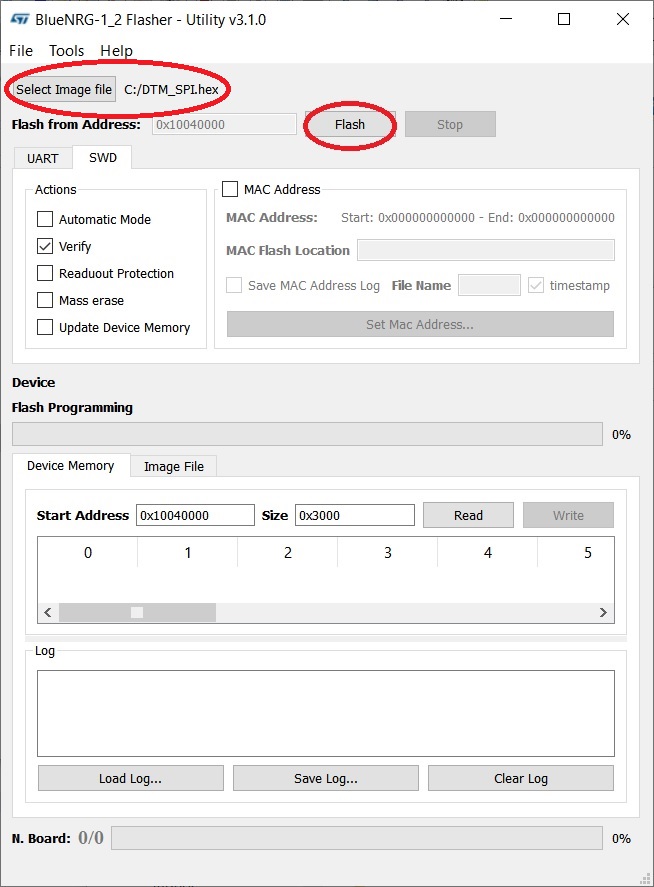Click the Size input field
Screen dimensions: 654x887
click(x=355, y=515)
